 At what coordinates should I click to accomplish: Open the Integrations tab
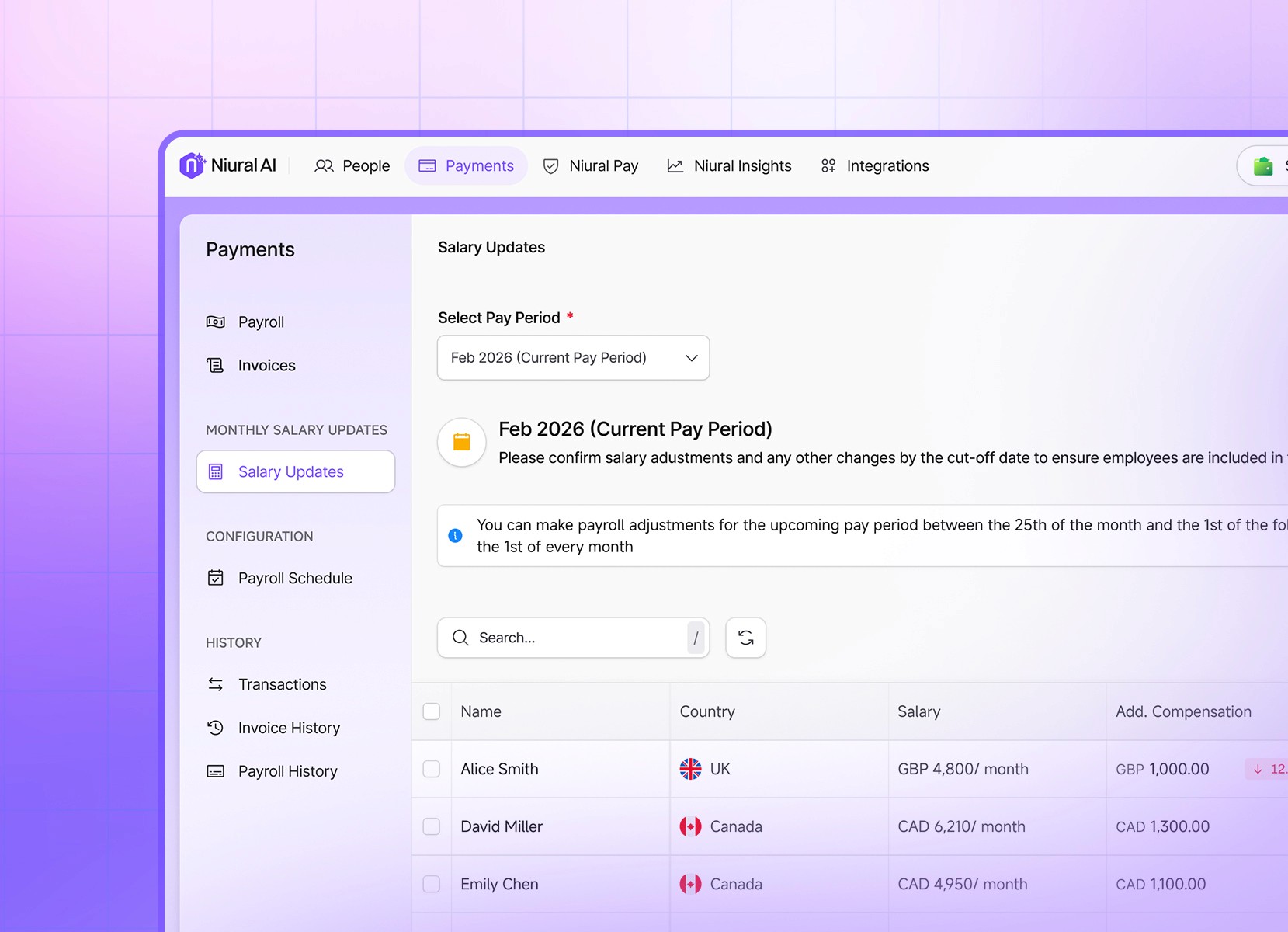click(x=875, y=165)
